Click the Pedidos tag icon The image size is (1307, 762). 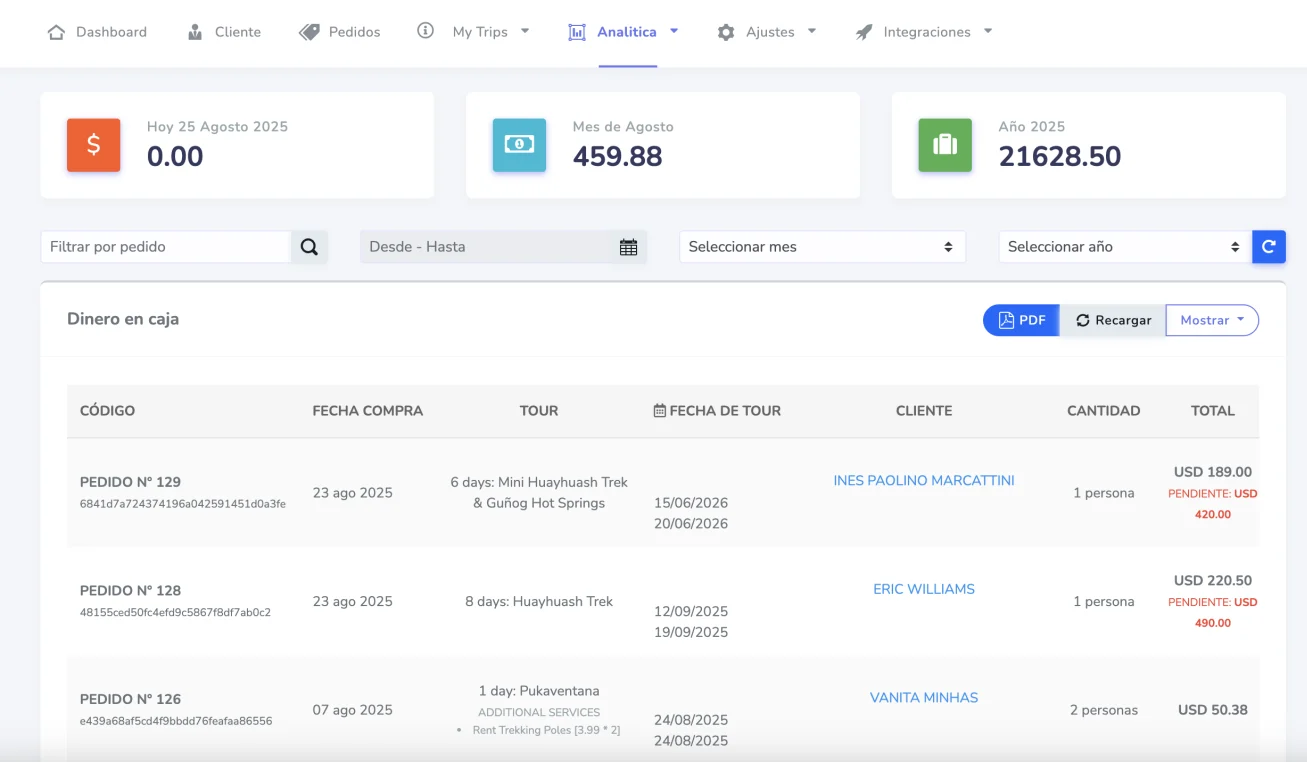click(x=310, y=32)
